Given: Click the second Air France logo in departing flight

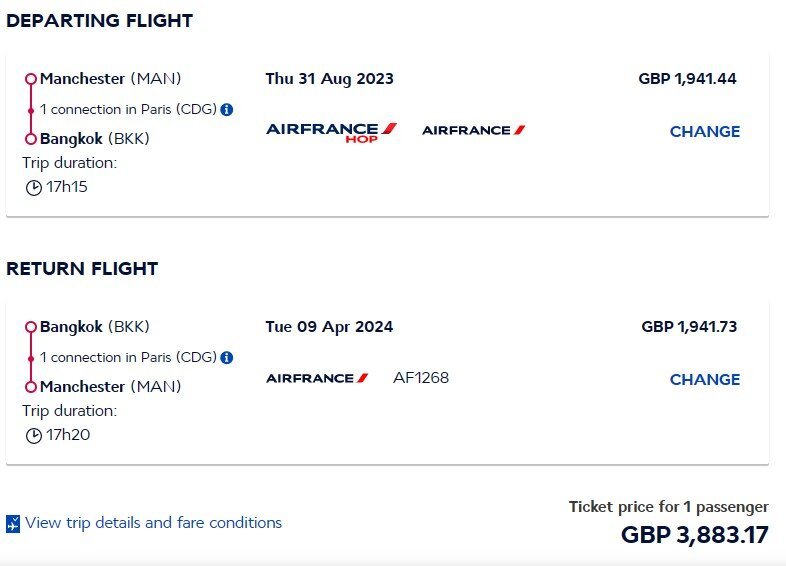Looking at the screenshot, I should coord(474,130).
